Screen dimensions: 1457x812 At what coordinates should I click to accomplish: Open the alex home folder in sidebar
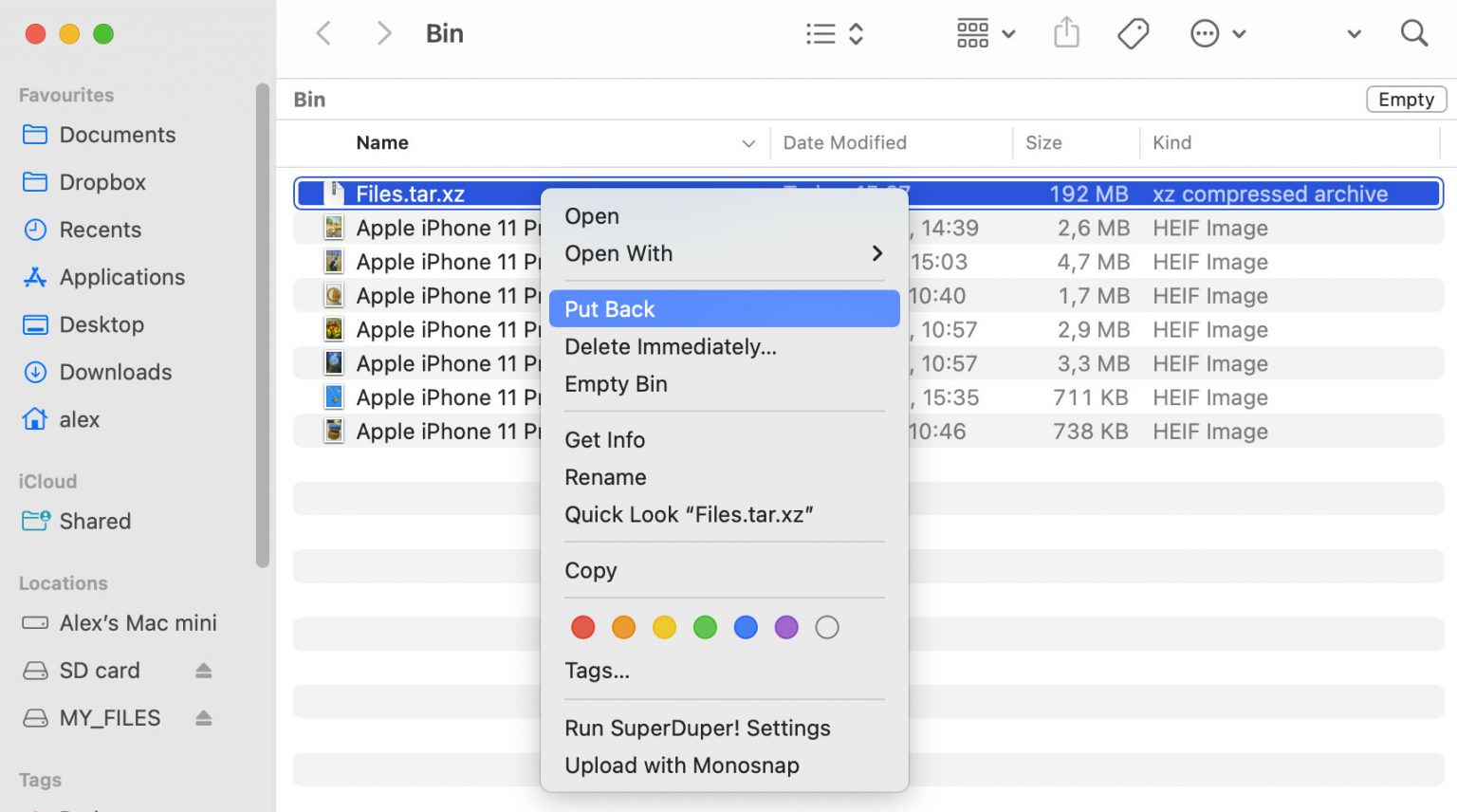pyautogui.click(x=80, y=419)
